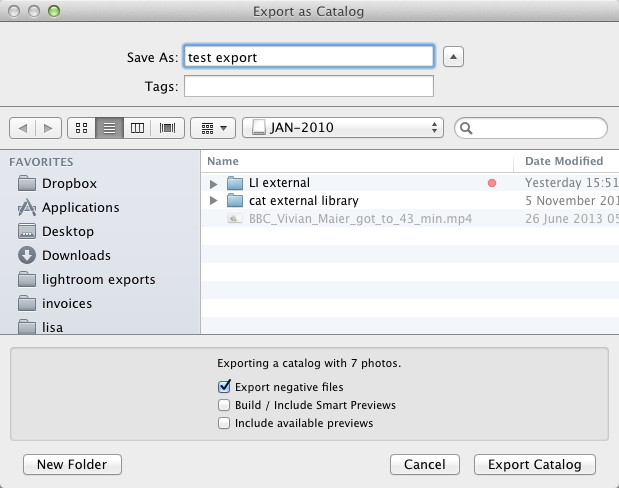
Task: Click the Export Catalog button
Action: [535, 464]
